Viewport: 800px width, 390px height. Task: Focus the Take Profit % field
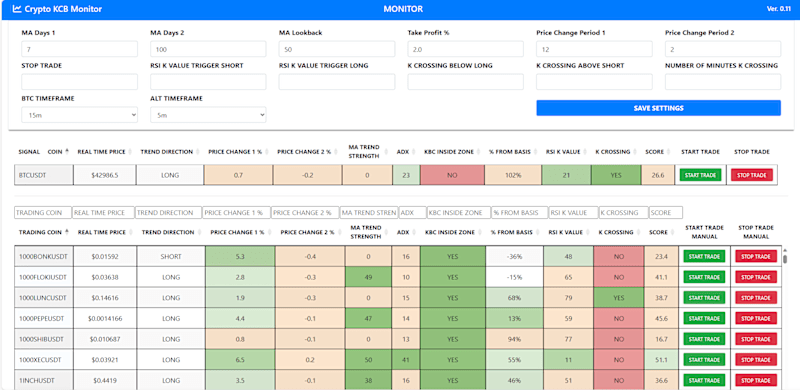465,49
